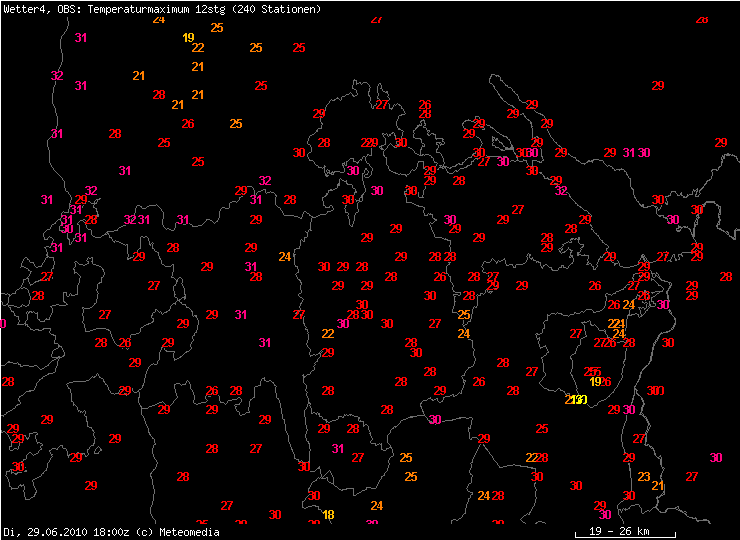740x540 pixels.
Task: Click the Di weekday abbreviation in footer
Action: [x=9, y=531]
